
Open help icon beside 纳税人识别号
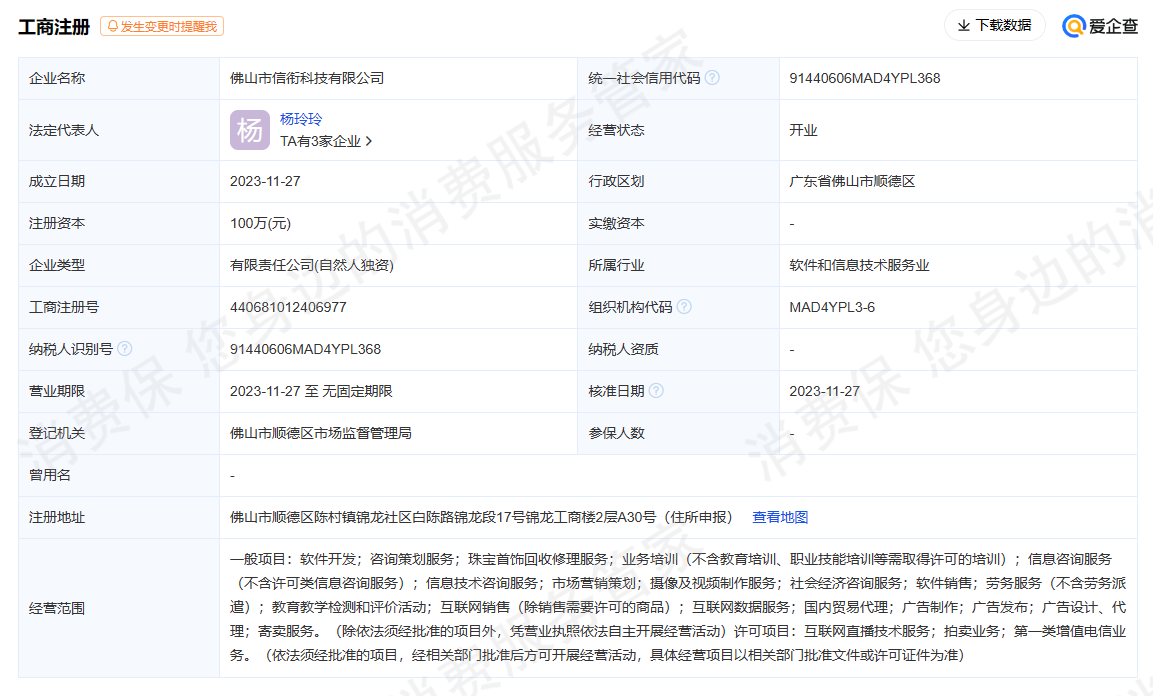(x=125, y=348)
